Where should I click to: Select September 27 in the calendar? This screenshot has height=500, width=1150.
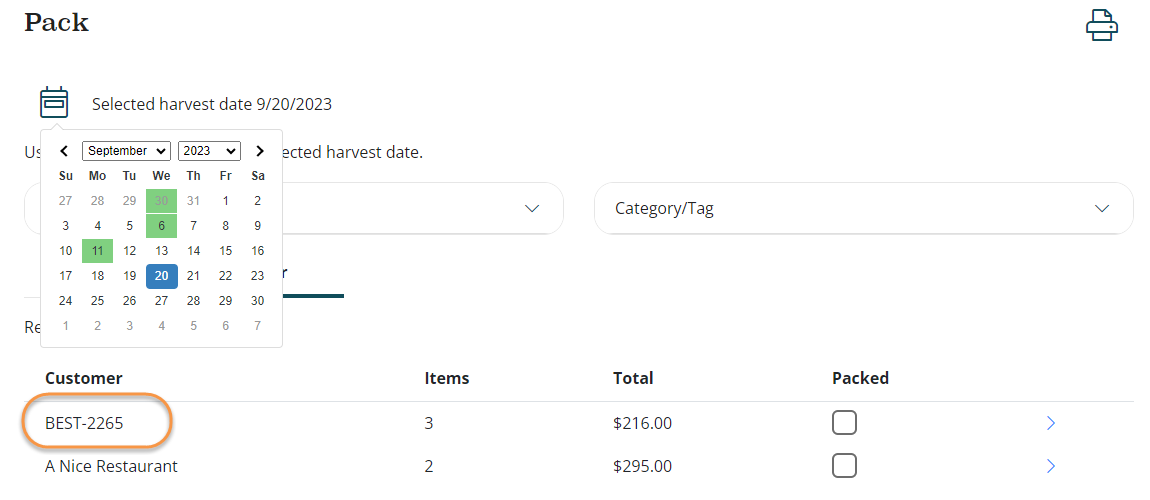[161, 301]
